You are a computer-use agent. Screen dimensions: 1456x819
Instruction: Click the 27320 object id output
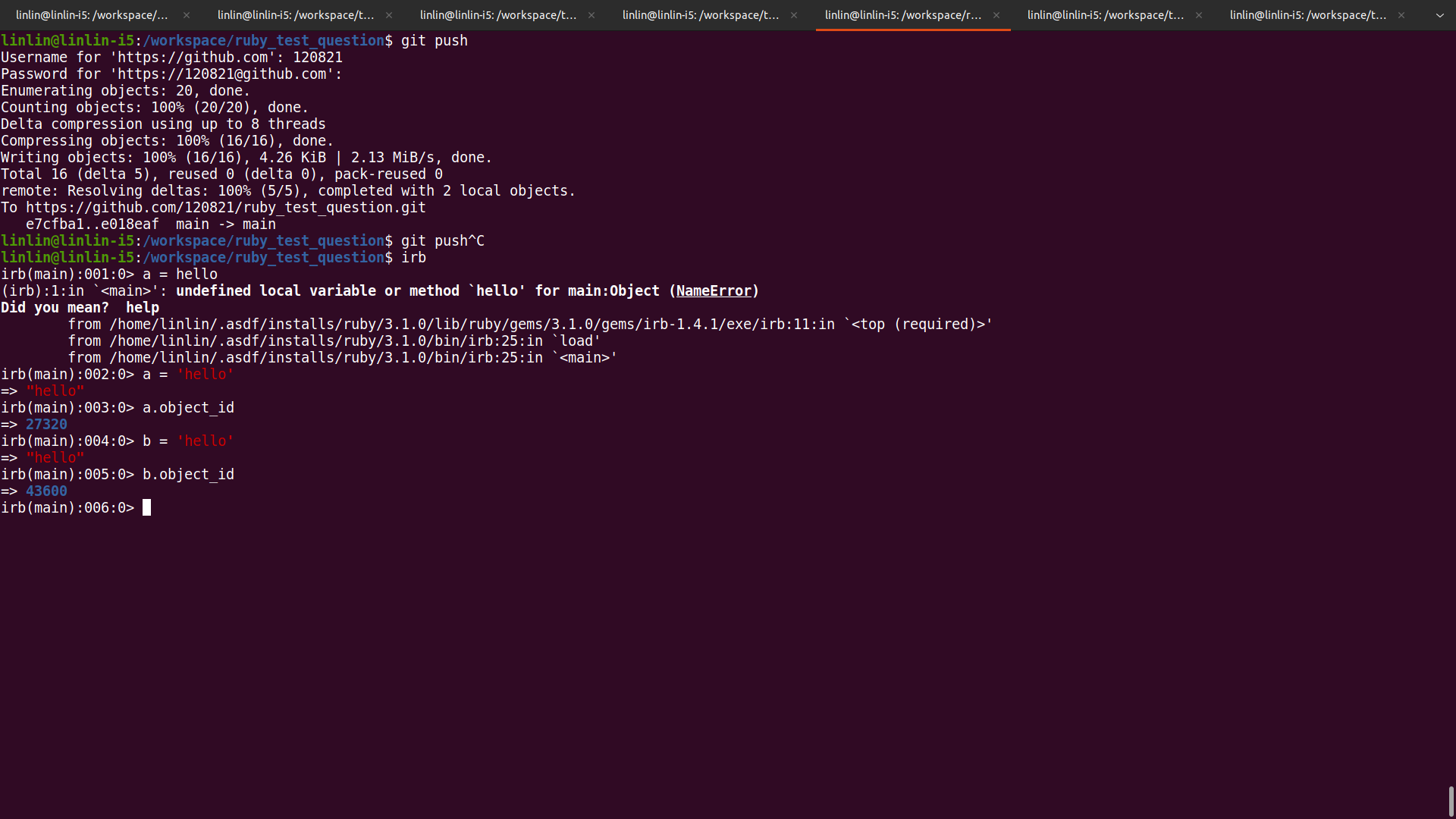pos(46,425)
